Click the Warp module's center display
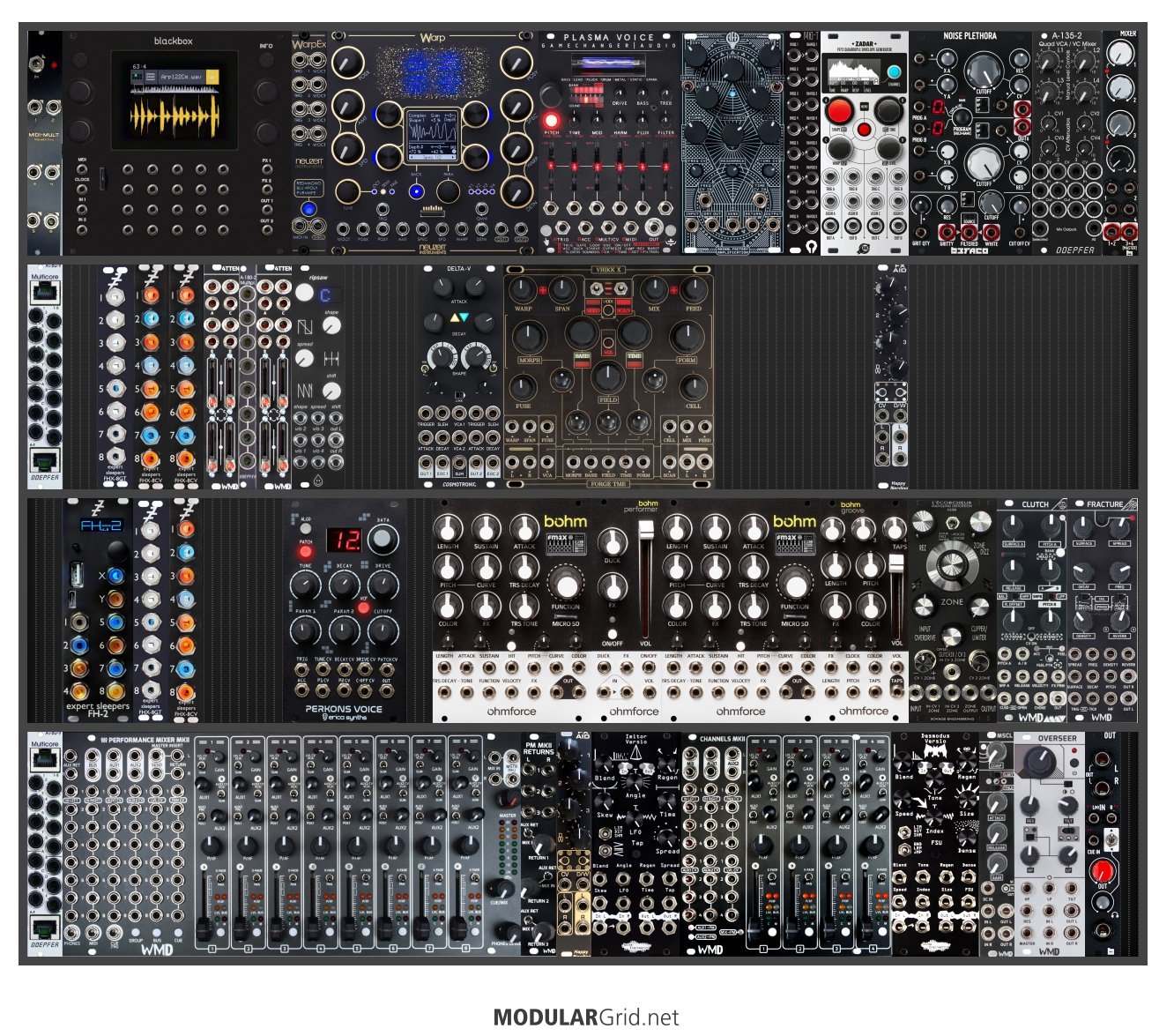1174x1036 pixels. coord(431,137)
